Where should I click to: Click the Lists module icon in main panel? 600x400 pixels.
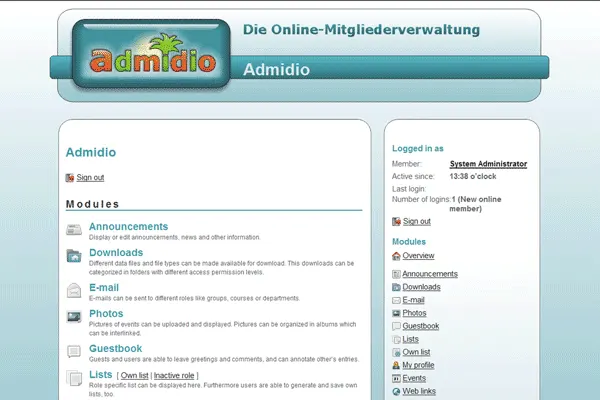(74, 376)
